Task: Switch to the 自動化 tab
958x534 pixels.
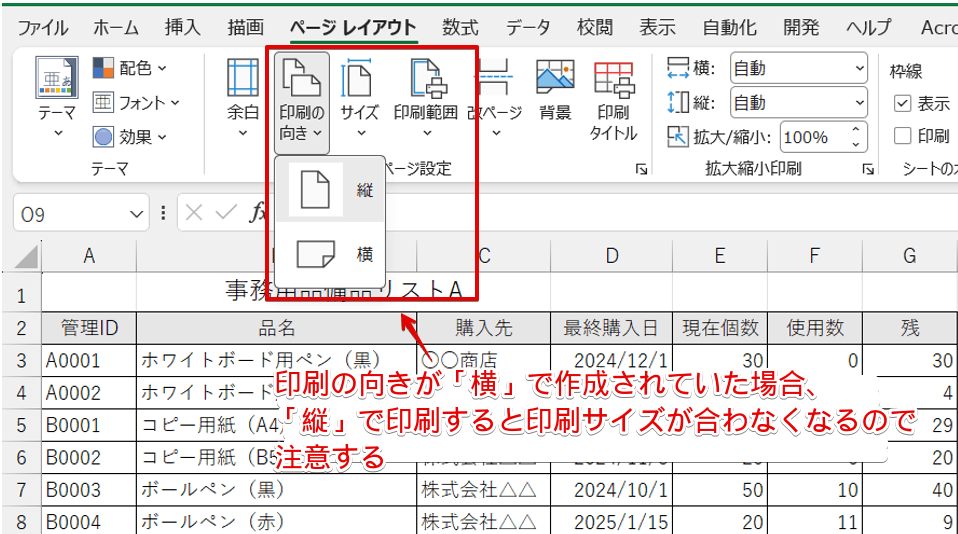Action: [x=729, y=27]
